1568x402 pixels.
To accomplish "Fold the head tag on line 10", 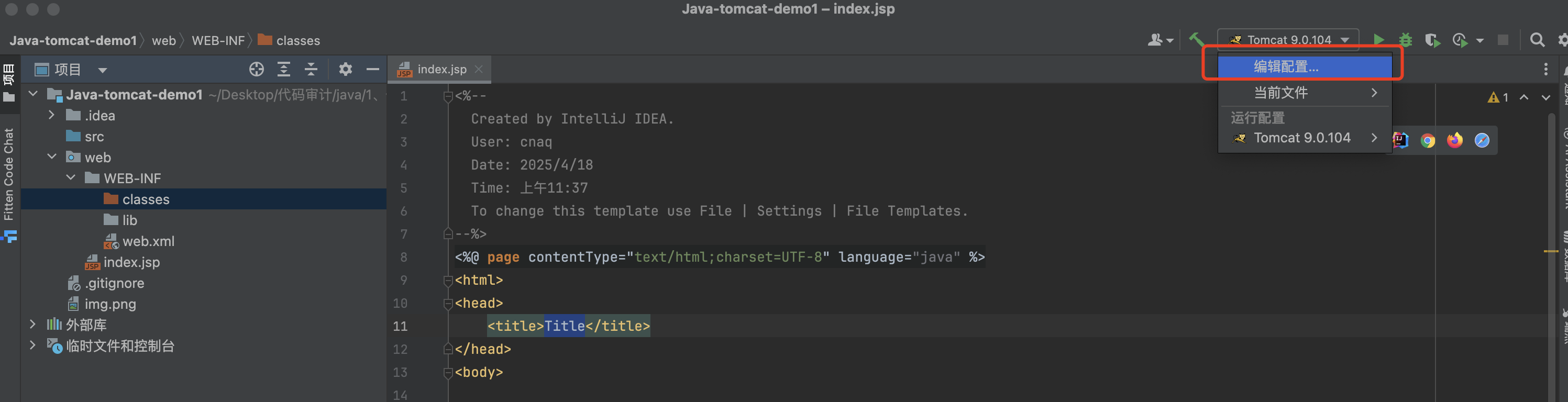I will [x=448, y=303].
